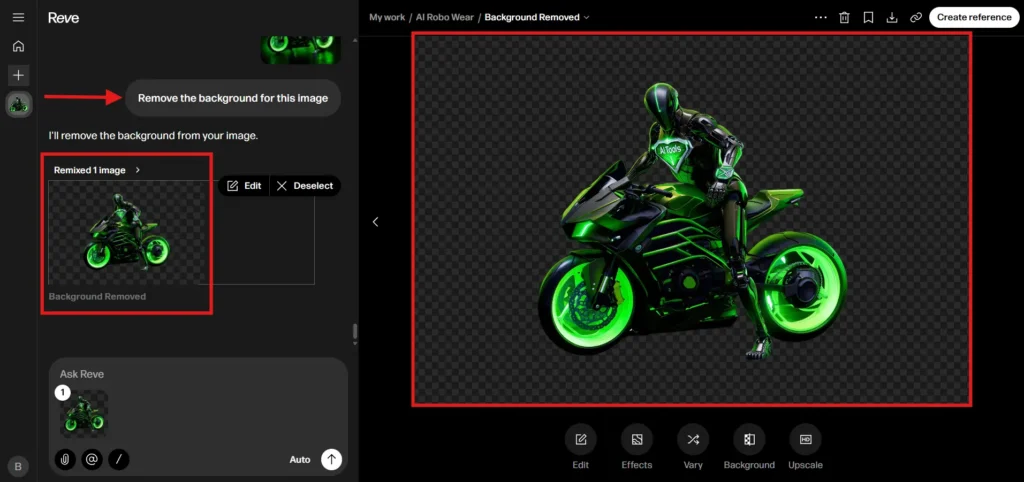Select the Background Removed thumbnail in chat
The width and height of the screenshot is (1024, 482).
pyautogui.click(x=125, y=235)
